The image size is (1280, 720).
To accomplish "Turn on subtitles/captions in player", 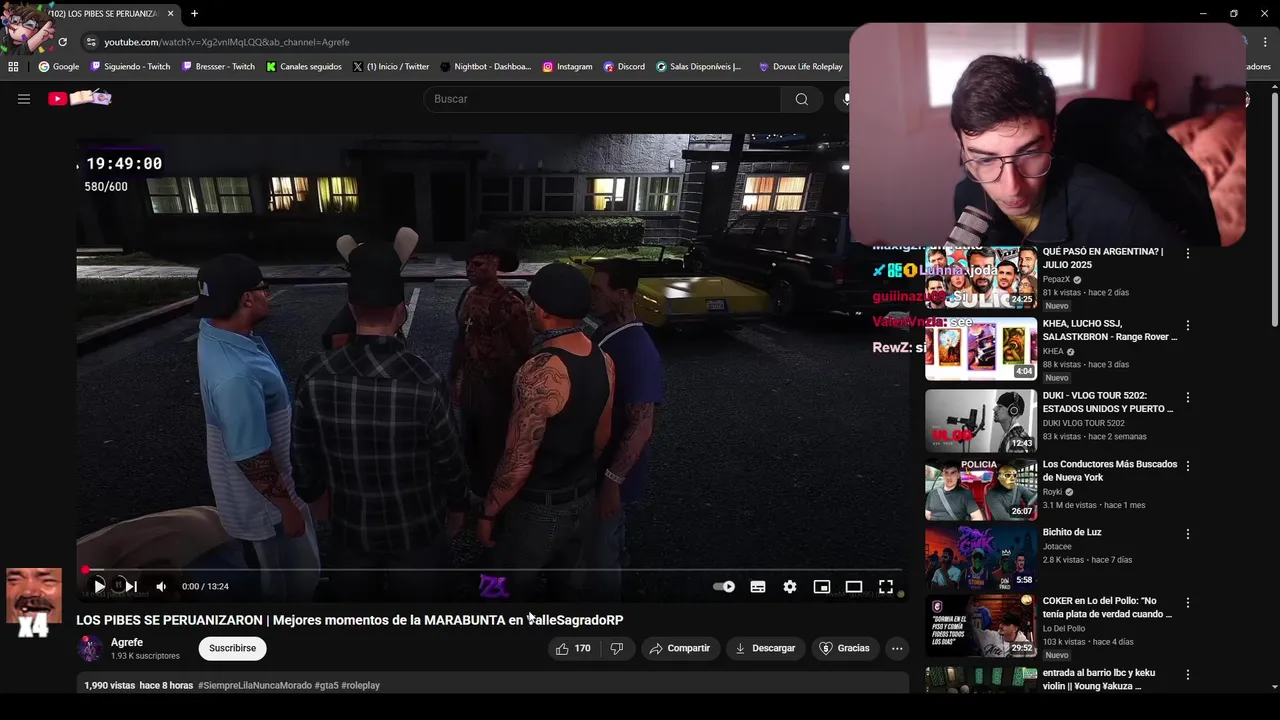I will pos(758,587).
